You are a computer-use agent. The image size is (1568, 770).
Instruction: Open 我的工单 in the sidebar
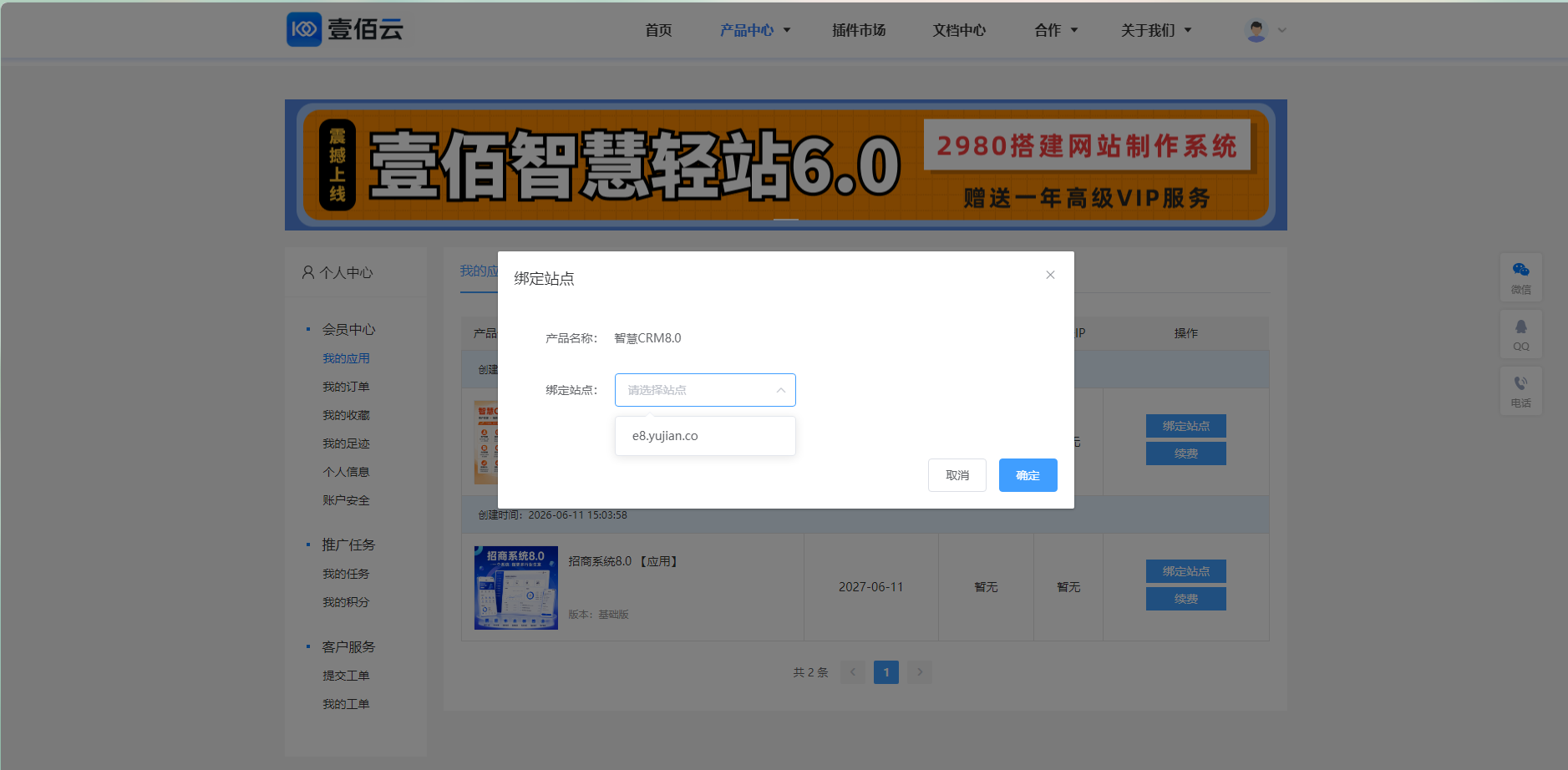[346, 704]
